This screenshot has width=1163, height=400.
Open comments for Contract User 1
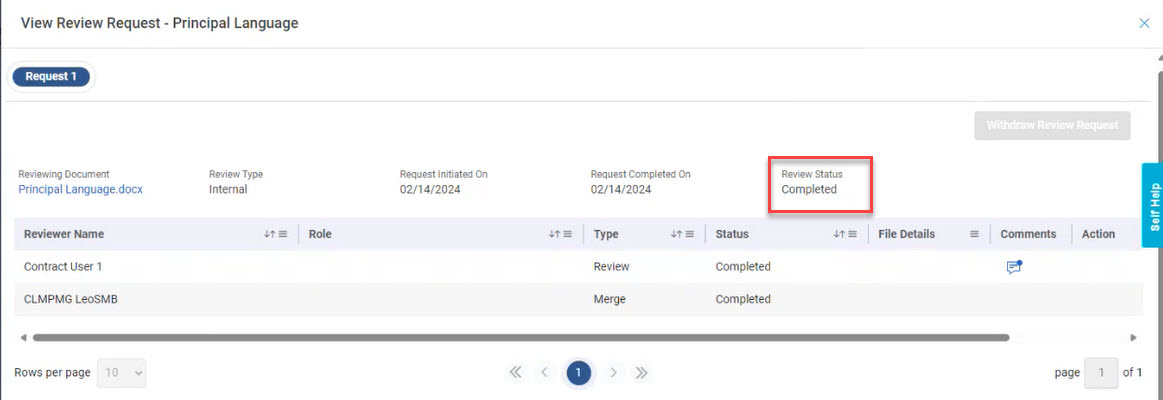[1014, 267]
